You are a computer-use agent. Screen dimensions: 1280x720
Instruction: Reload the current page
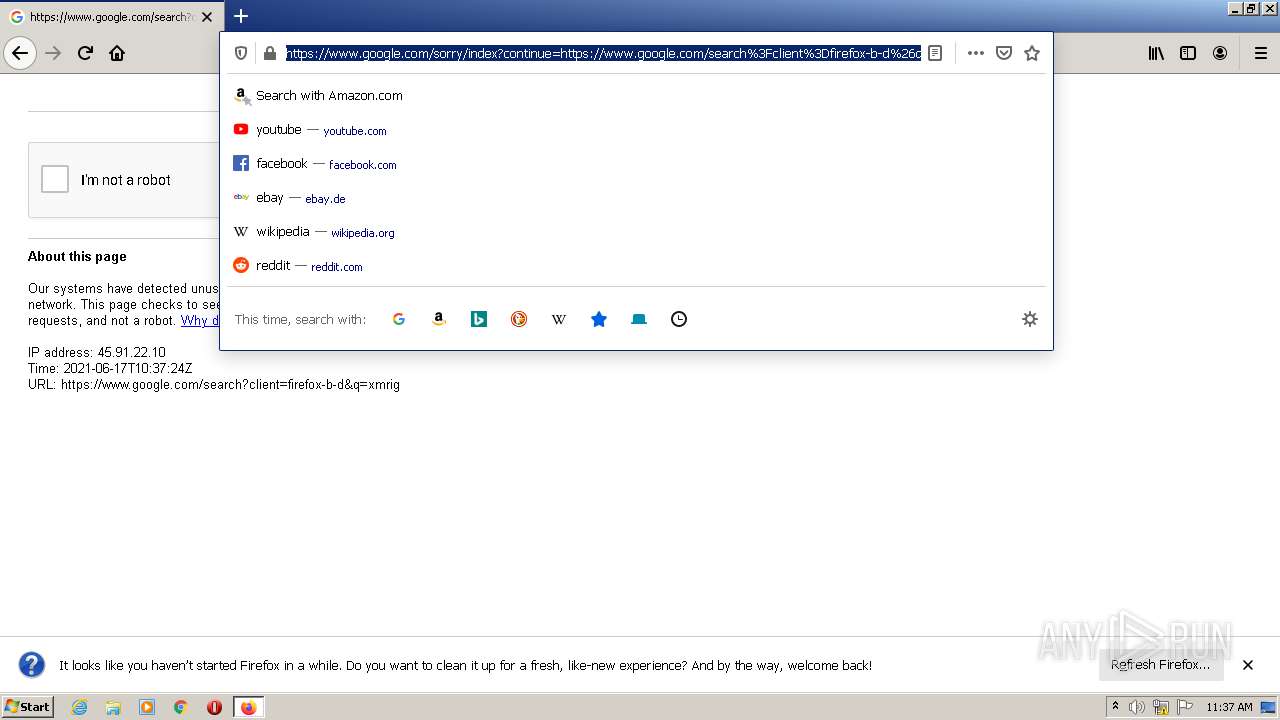point(85,53)
